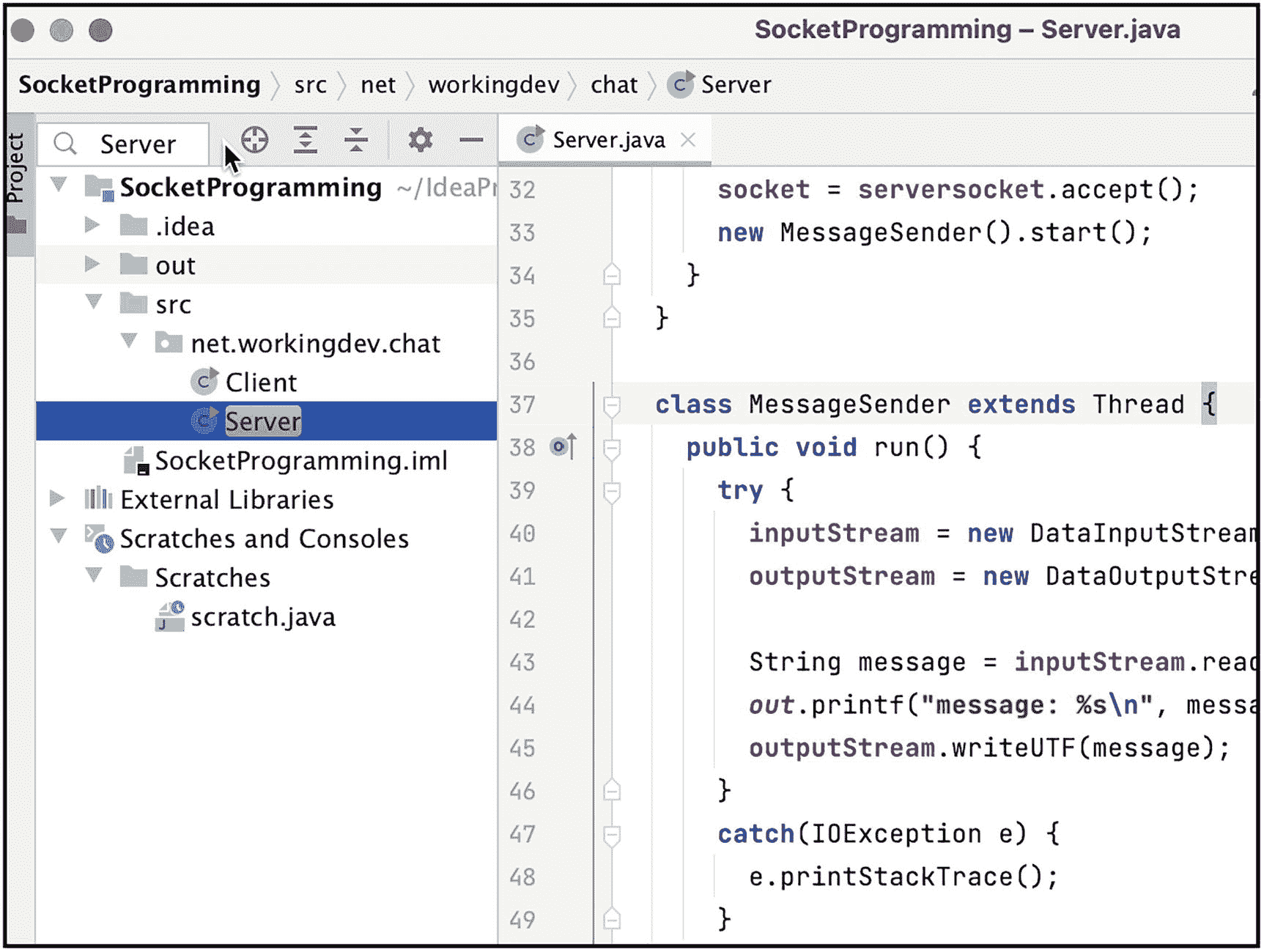This screenshot has width=1264, height=952.
Task: Expand External Libraries node
Action: coord(57,498)
